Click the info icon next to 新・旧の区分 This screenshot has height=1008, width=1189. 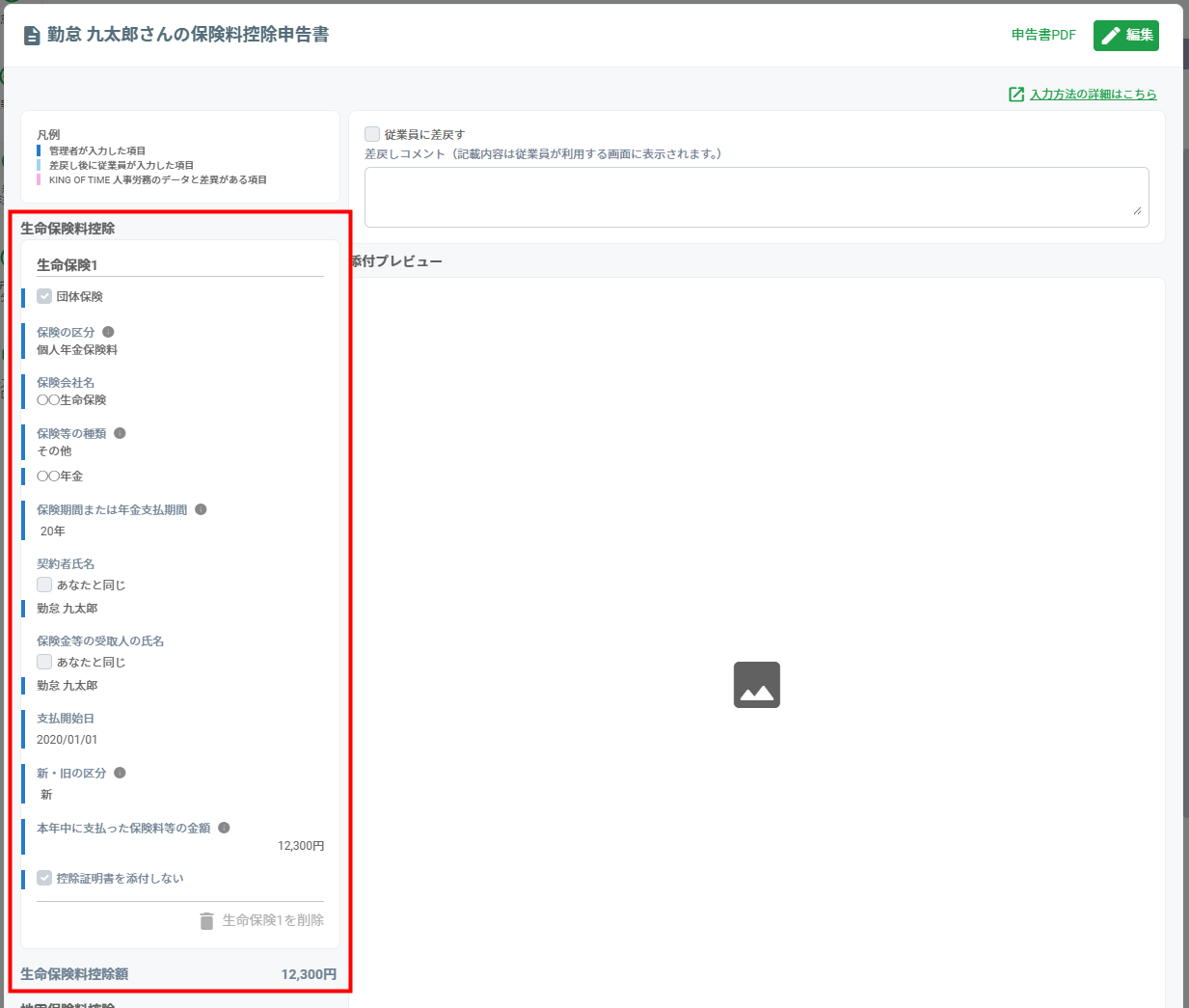pyautogui.click(x=120, y=773)
